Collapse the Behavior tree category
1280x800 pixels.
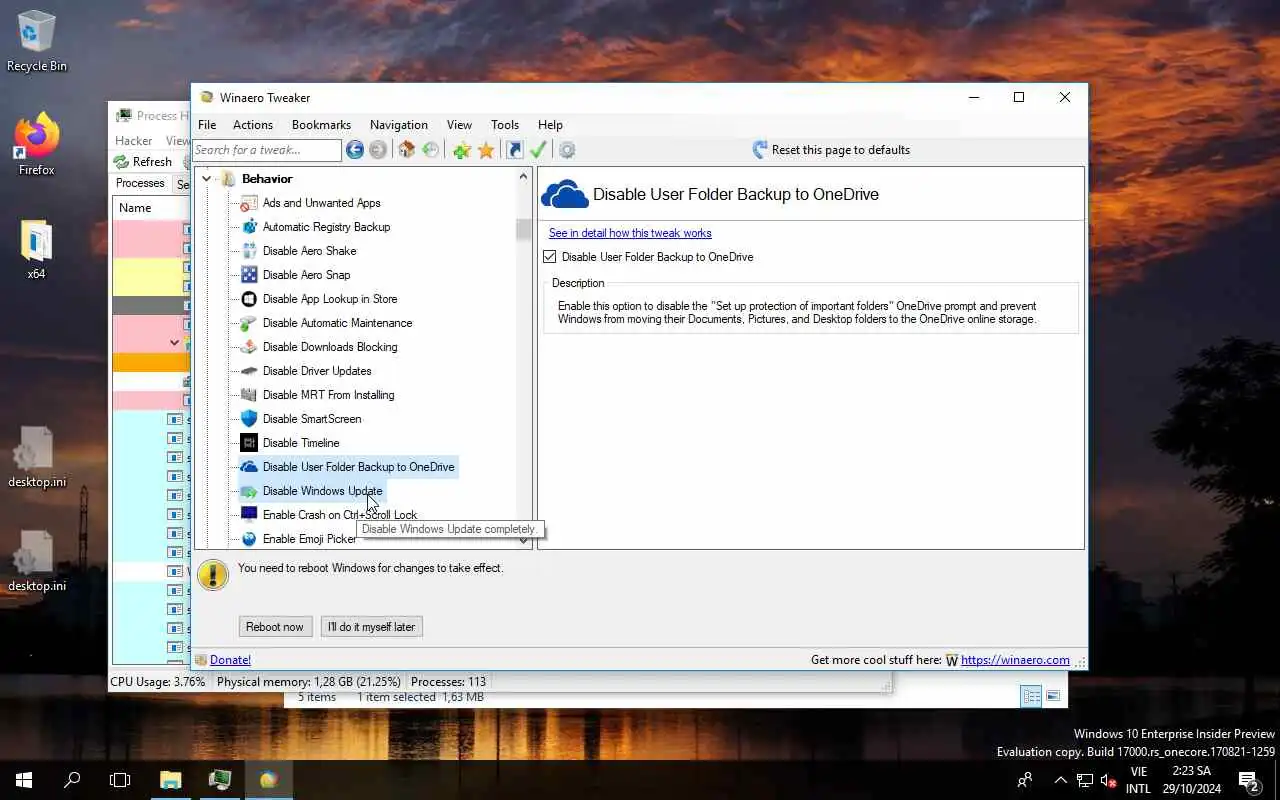pos(207,179)
